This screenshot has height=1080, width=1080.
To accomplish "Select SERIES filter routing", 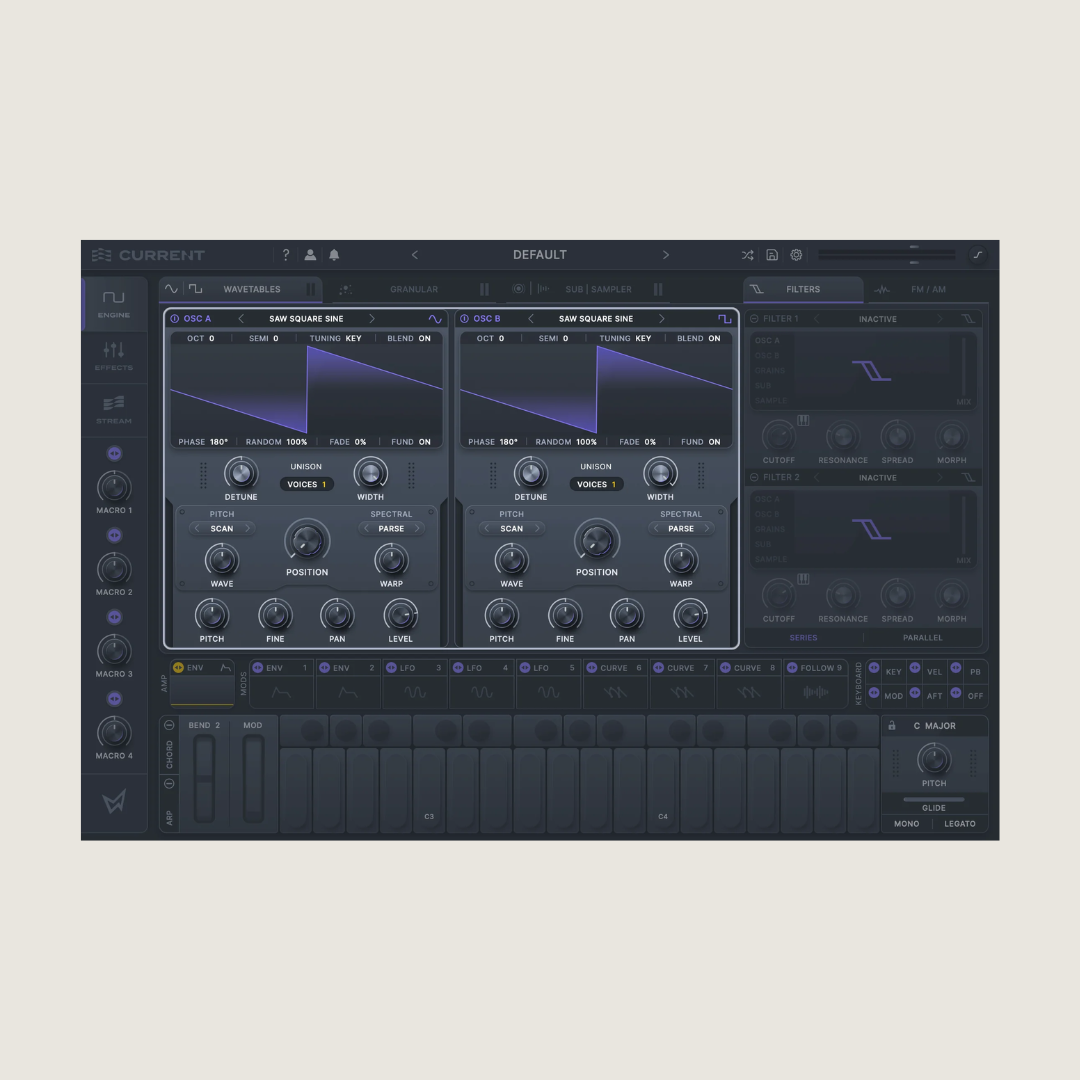I will point(803,638).
